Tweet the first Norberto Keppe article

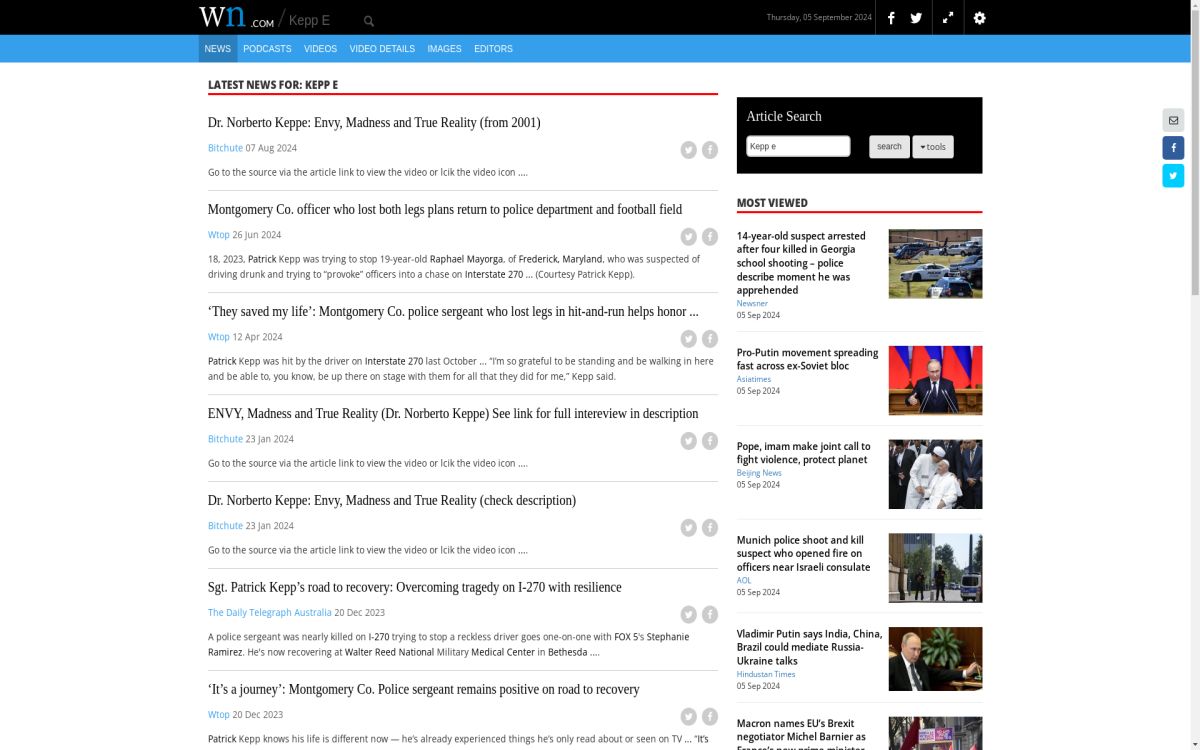pyautogui.click(x=688, y=150)
